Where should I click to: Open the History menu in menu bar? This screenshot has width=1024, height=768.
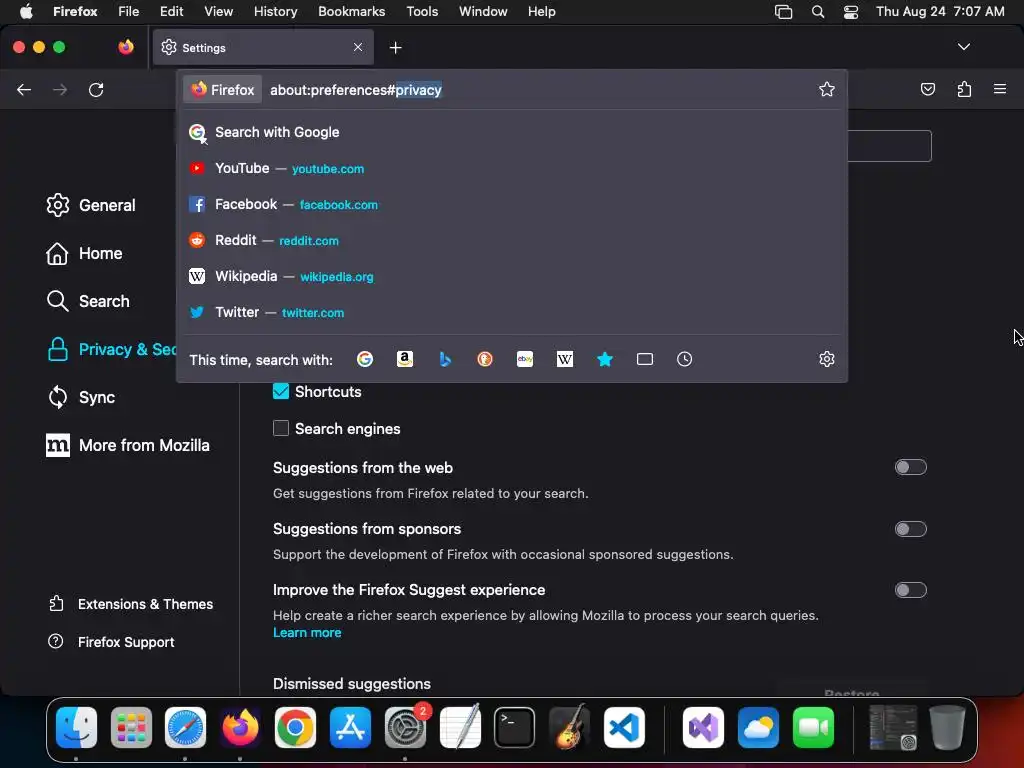click(276, 12)
